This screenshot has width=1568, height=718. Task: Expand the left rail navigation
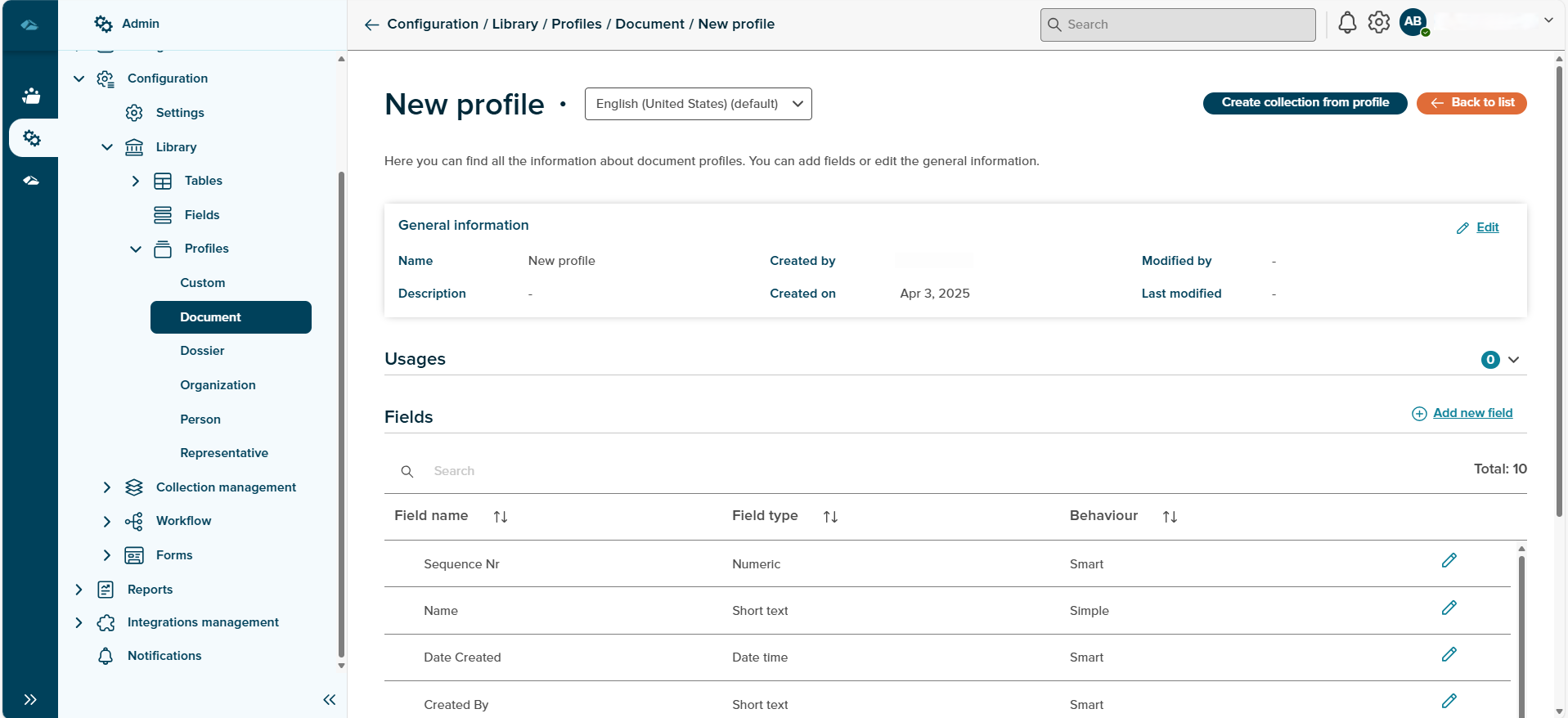(x=30, y=699)
